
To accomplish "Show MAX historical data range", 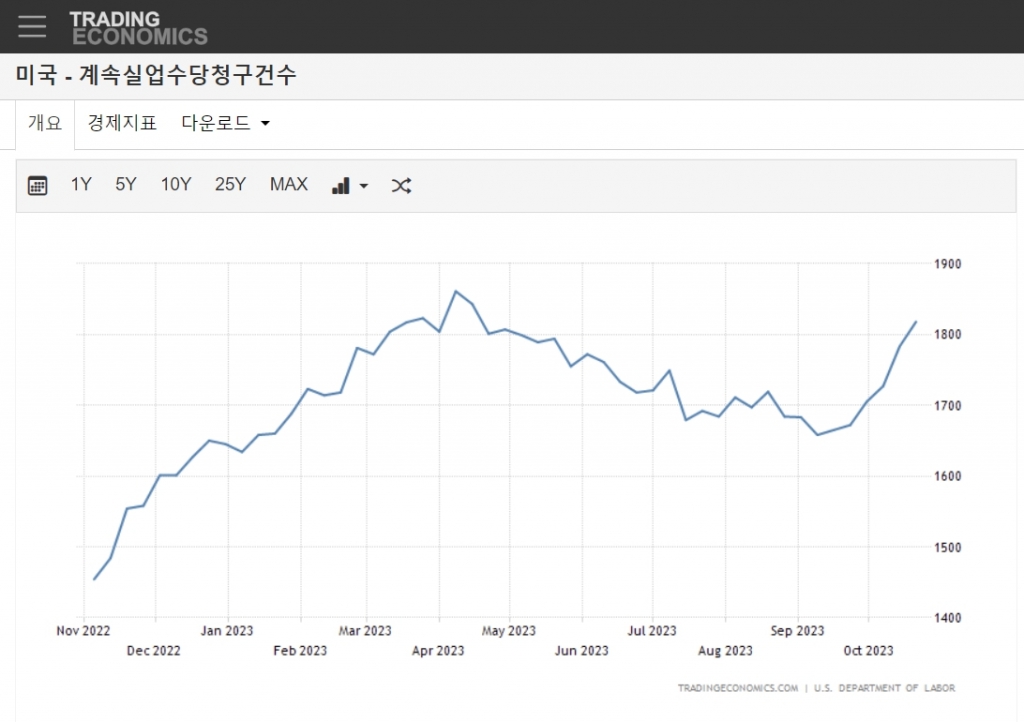I will [289, 184].
